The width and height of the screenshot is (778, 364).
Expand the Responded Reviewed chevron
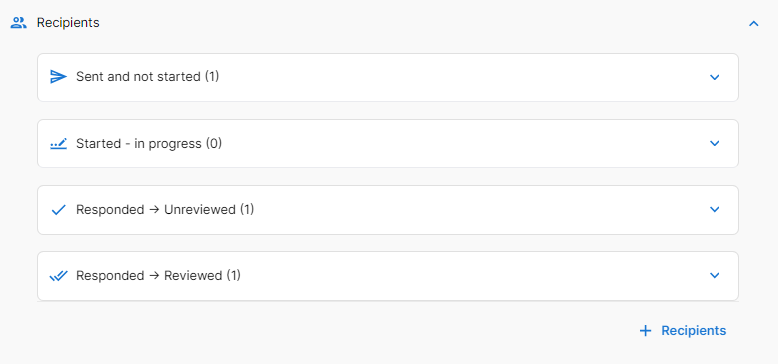tap(714, 275)
